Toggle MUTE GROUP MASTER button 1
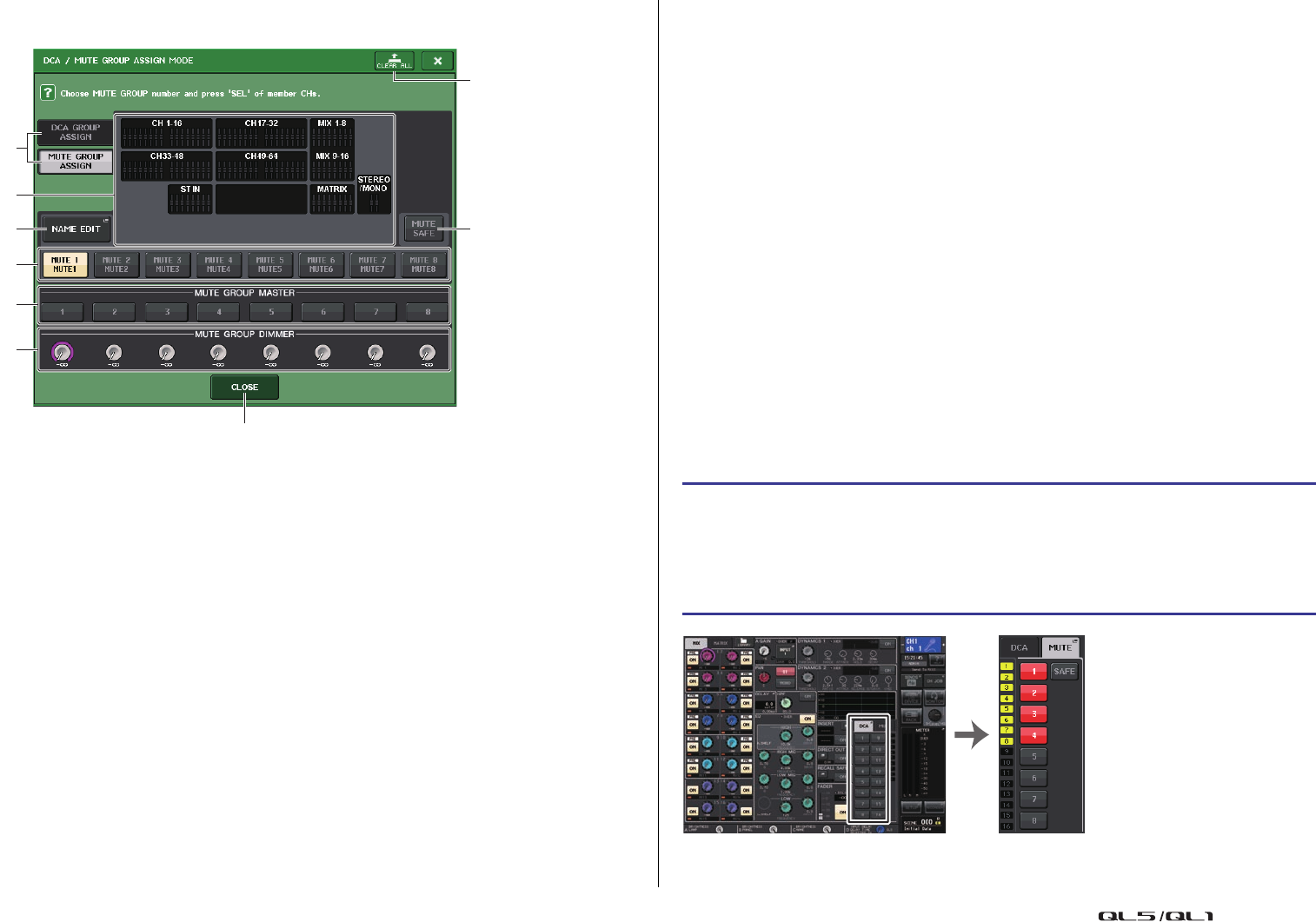 pyautogui.click(x=61, y=312)
